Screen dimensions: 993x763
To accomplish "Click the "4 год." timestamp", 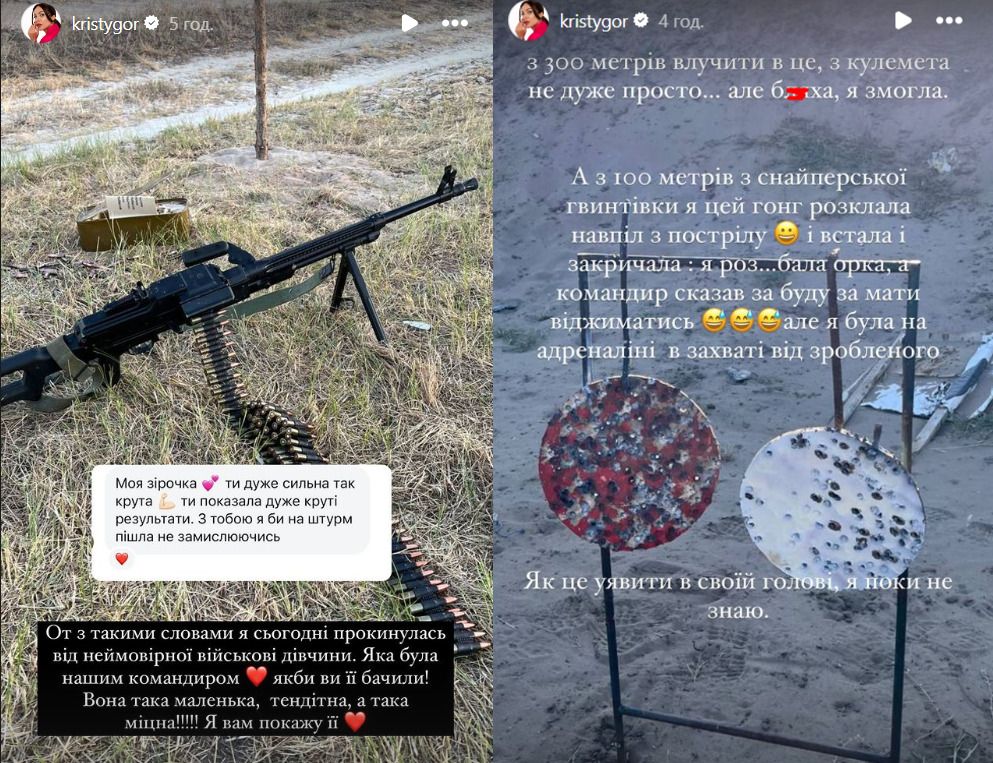I will [680, 22].
